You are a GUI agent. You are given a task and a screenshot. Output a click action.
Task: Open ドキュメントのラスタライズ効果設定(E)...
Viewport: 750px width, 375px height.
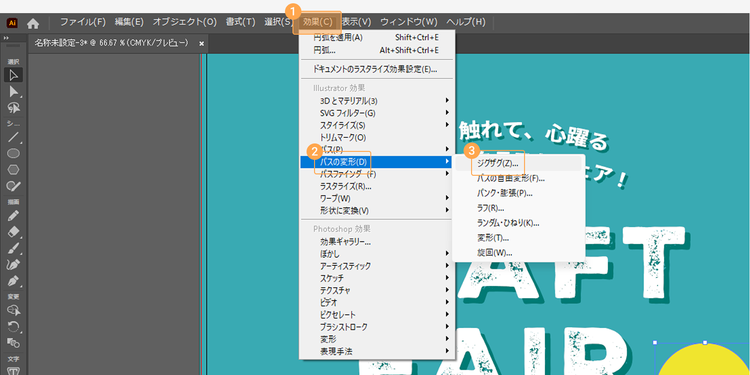tap(377, 69)
